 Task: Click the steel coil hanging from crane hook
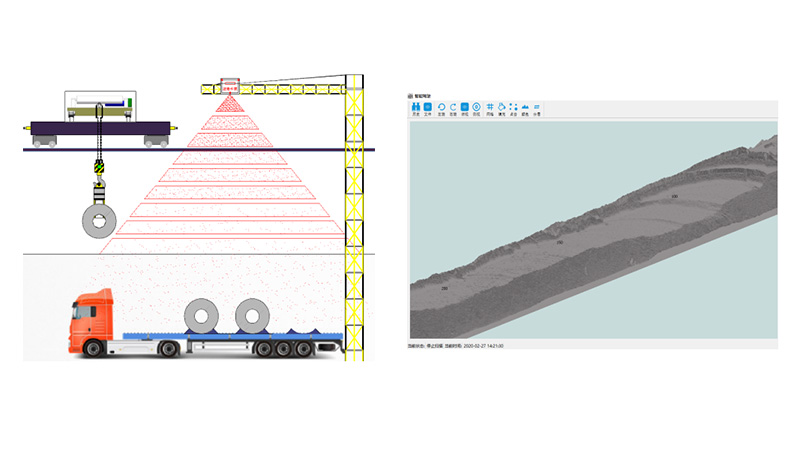(98, 224)
